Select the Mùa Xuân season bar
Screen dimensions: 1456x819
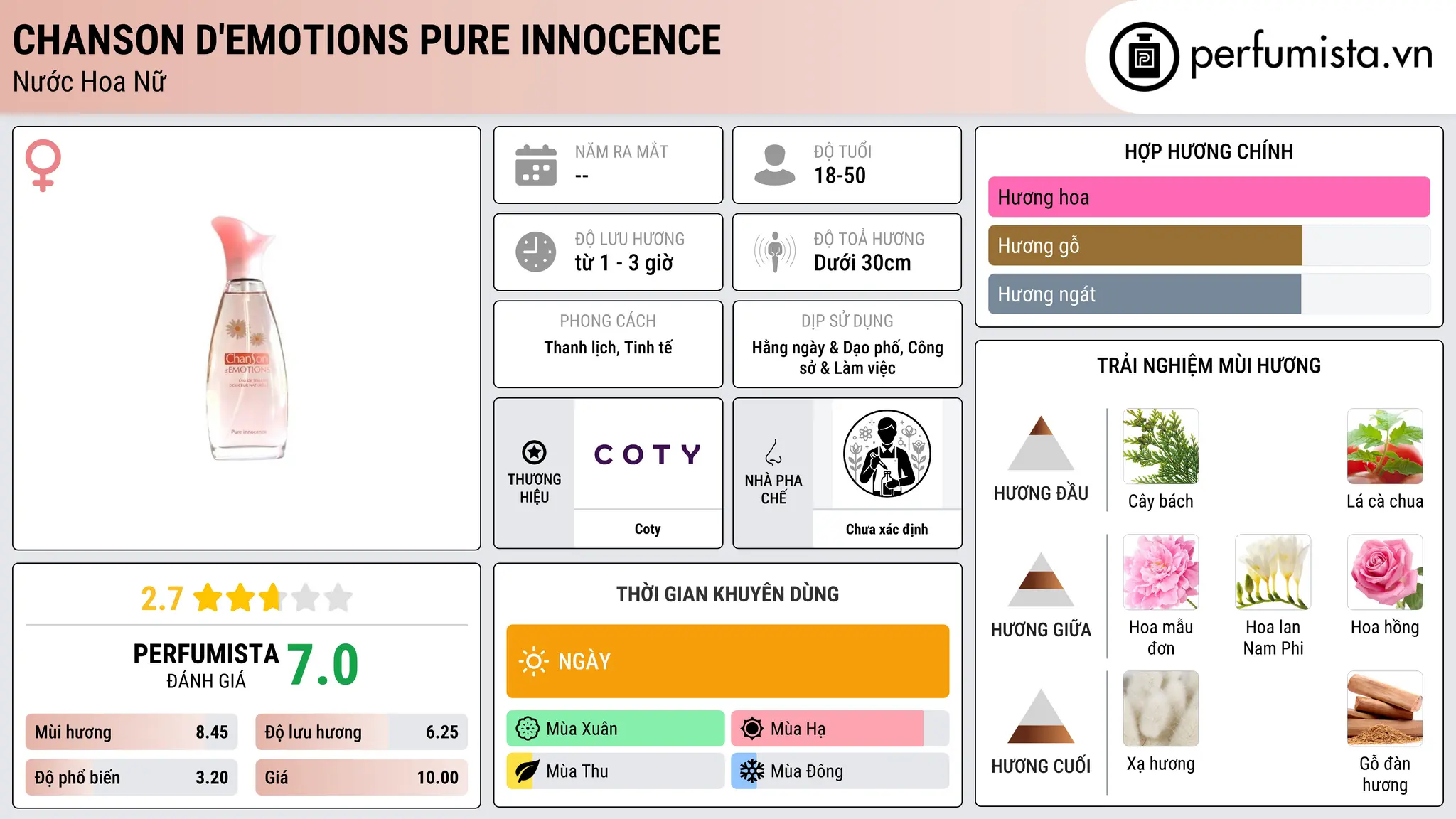616,729
